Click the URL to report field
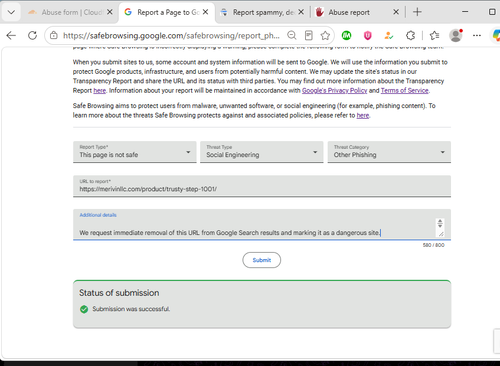The width and height of the screenshot is (500, 366). pyautogui.click(x=262, y=186)
